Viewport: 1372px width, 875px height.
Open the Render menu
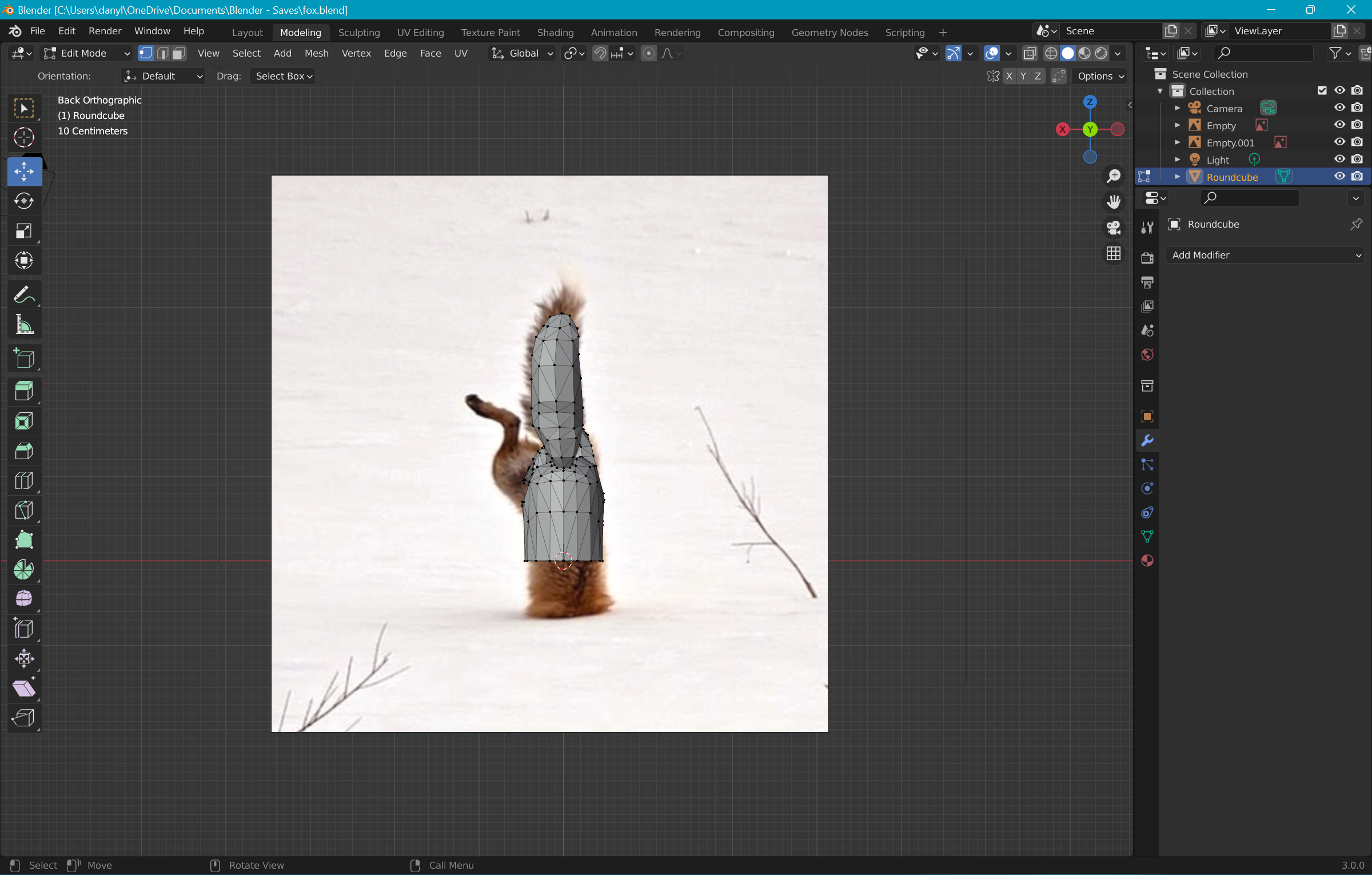[x=105, y=31]
